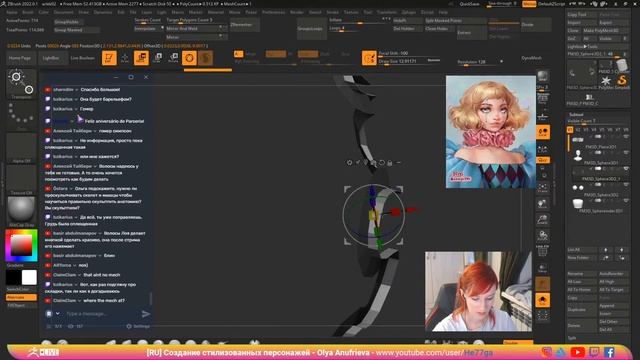Click the gizmo settings gear icon above manipulator

tap(349, 162)
